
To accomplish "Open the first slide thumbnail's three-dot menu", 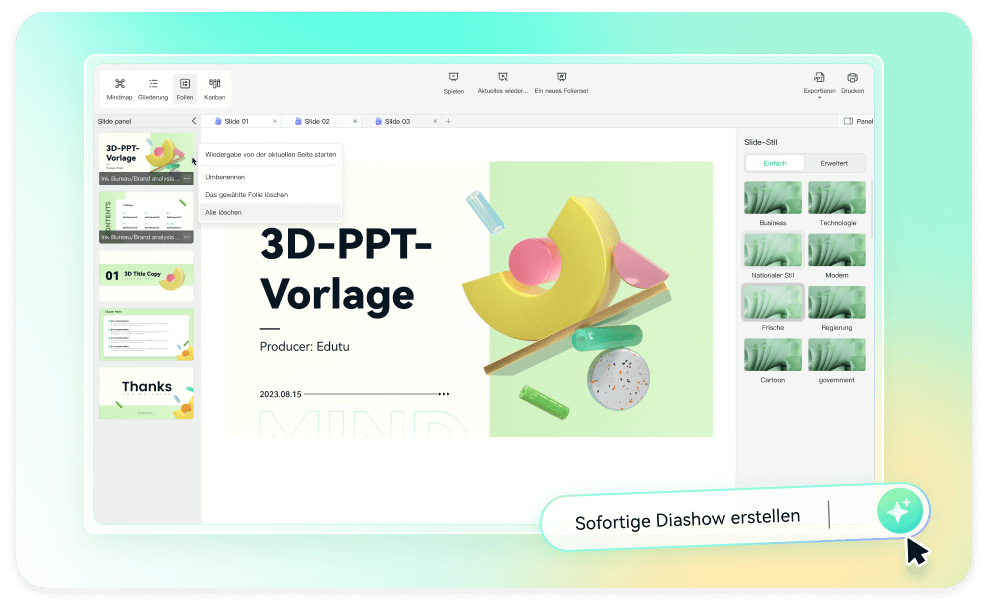I will [187, 179].
